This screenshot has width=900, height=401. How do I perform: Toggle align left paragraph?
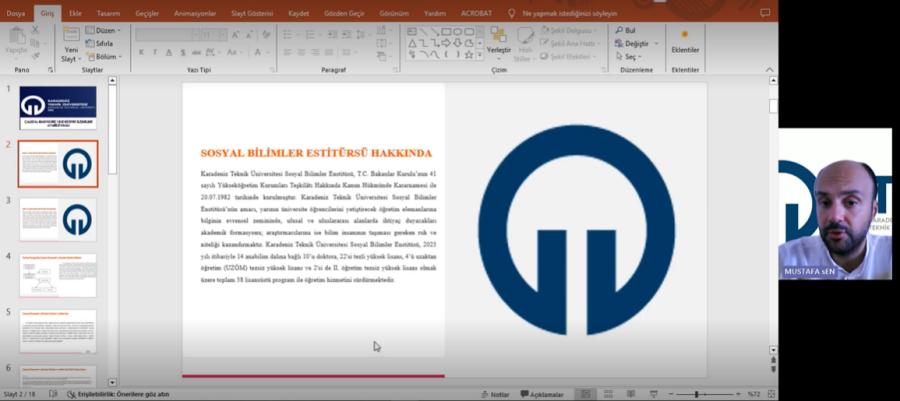[x=286, y=52]
